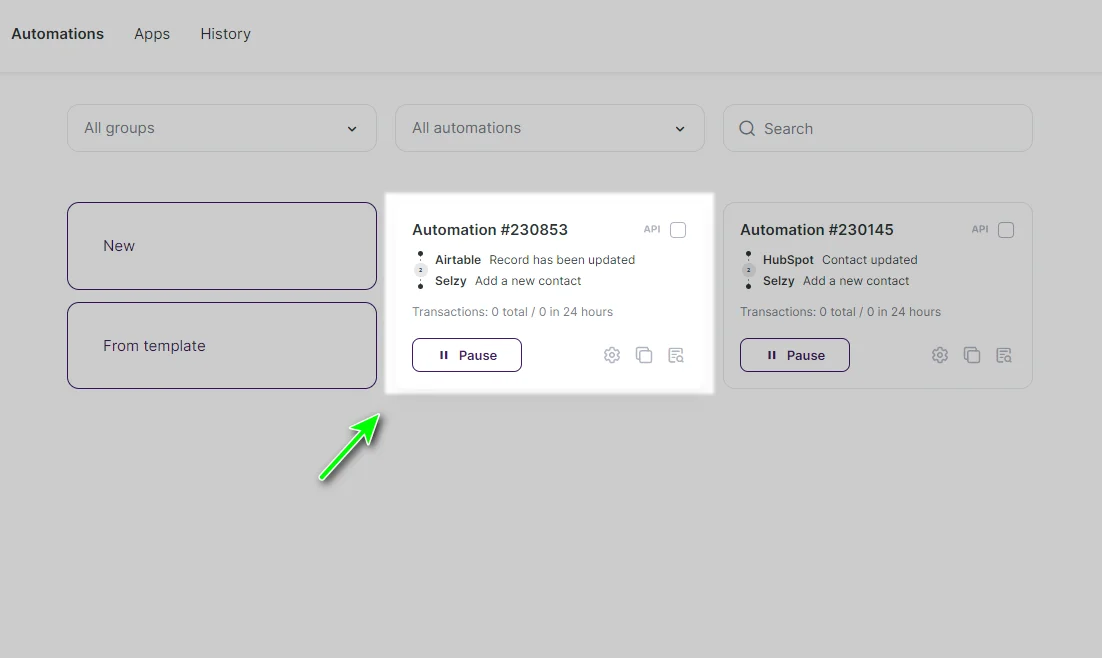The image size is (1102, 658).
Task: Switch to the Apps tab
Action: click(152, 33)
